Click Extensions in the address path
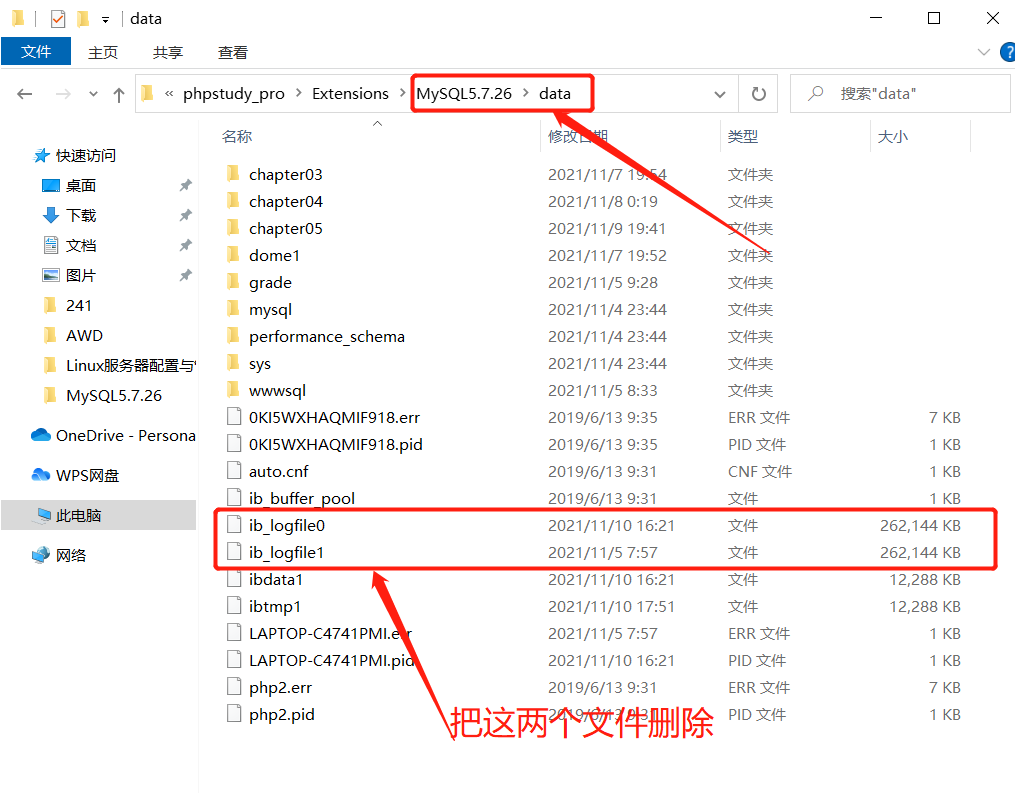Viewport: 1015px width, 793px height. 350,94
